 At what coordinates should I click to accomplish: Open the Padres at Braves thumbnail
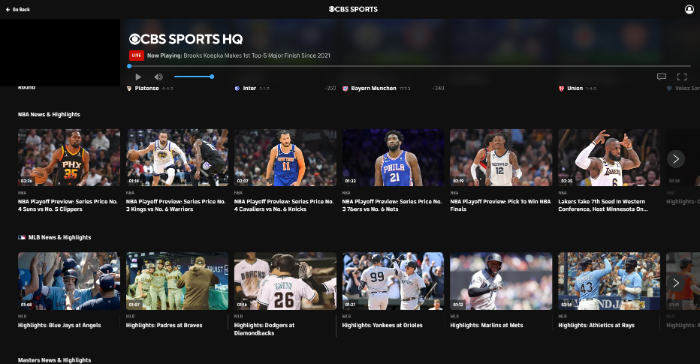[x=177, y=281]
